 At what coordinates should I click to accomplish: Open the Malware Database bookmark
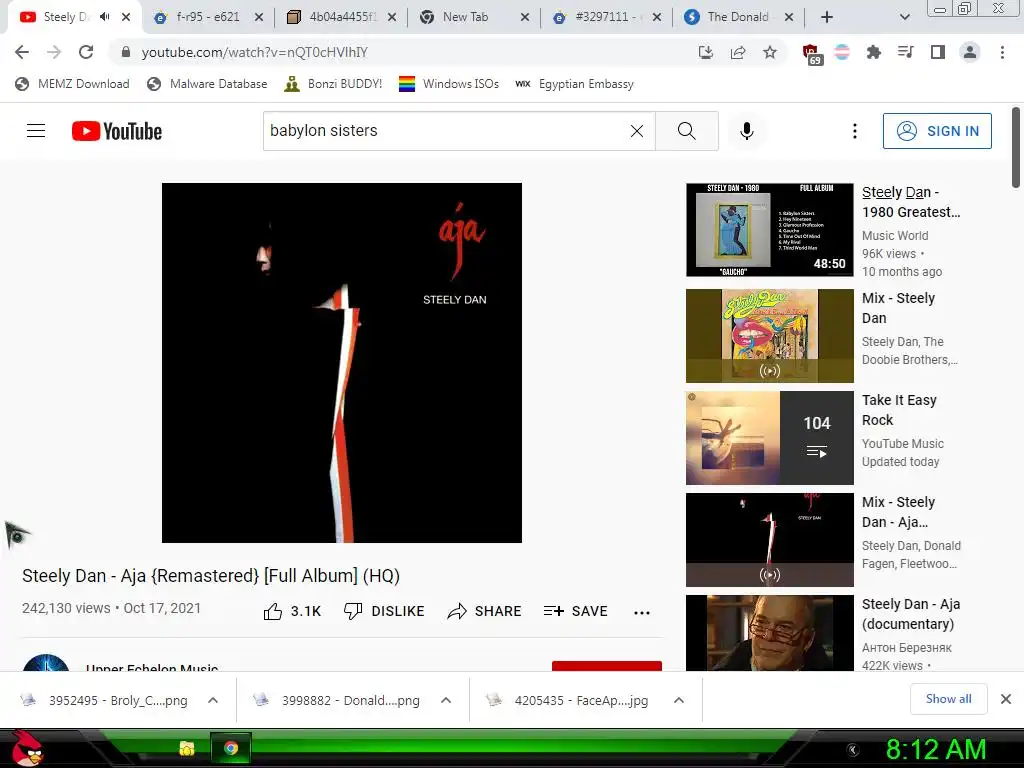click(207, 84)
